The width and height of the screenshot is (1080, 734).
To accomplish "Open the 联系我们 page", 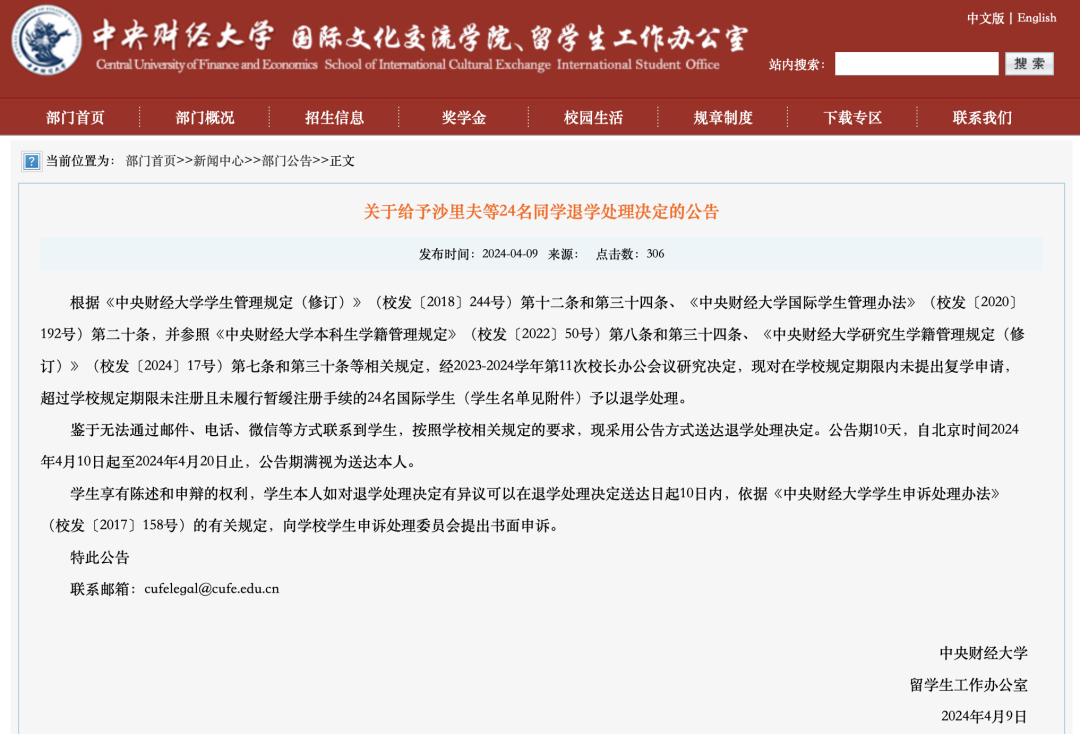I will 982,116.
